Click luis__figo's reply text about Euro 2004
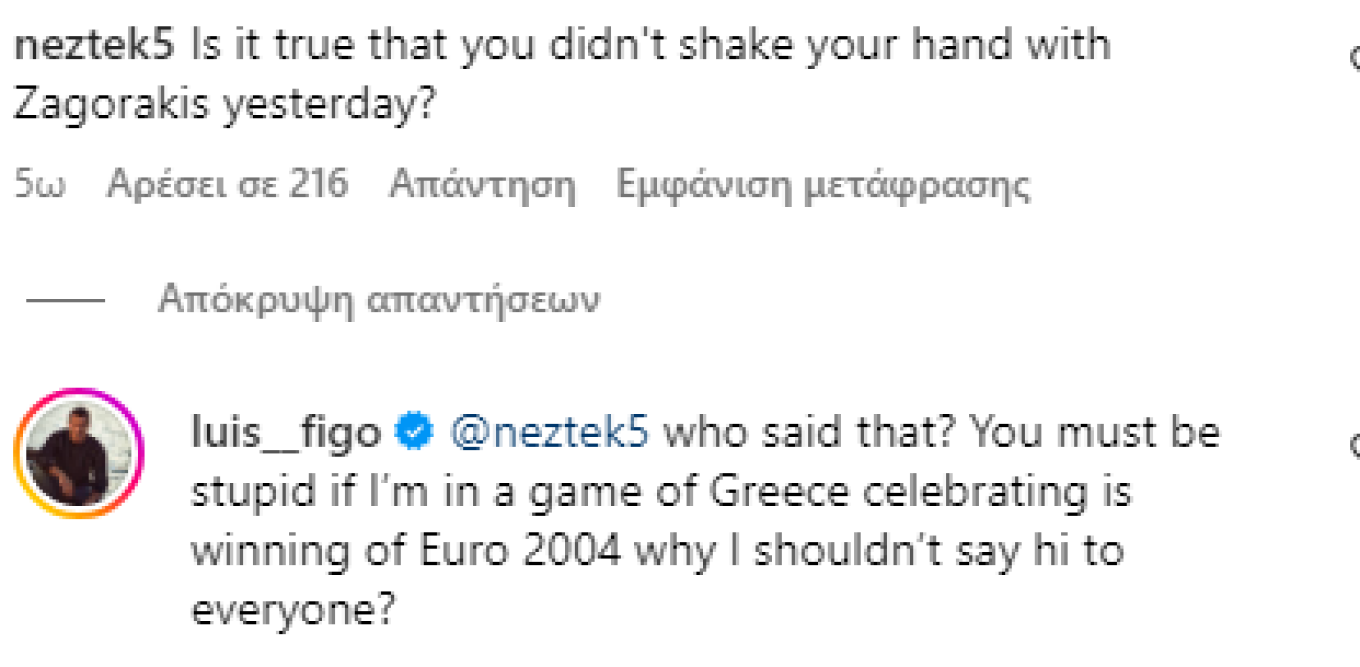This screenshot has width=1360, height=667. (660, 522)
